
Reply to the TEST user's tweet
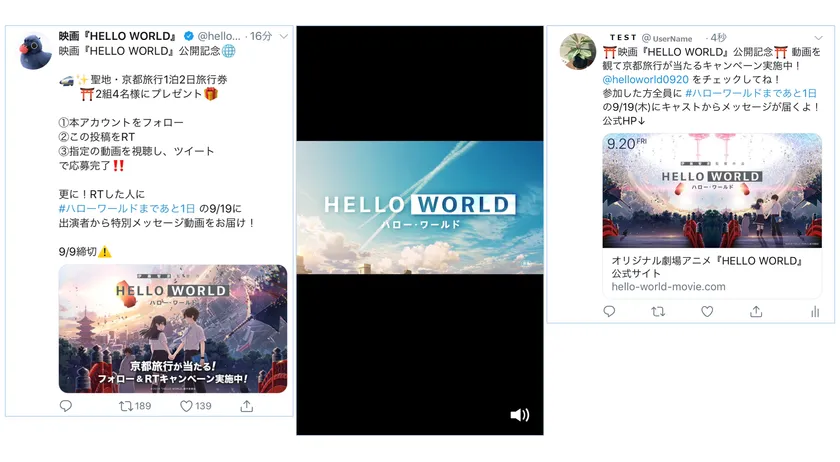pos(609,311)
